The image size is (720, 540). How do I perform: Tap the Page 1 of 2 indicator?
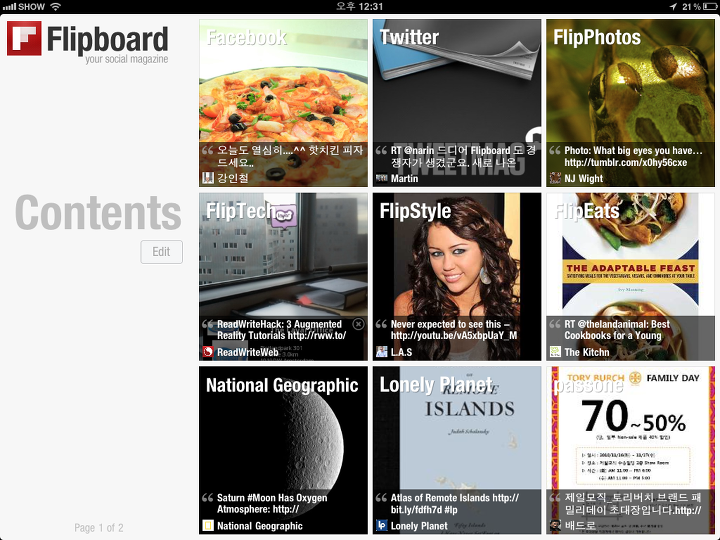(x=99, y=528)
